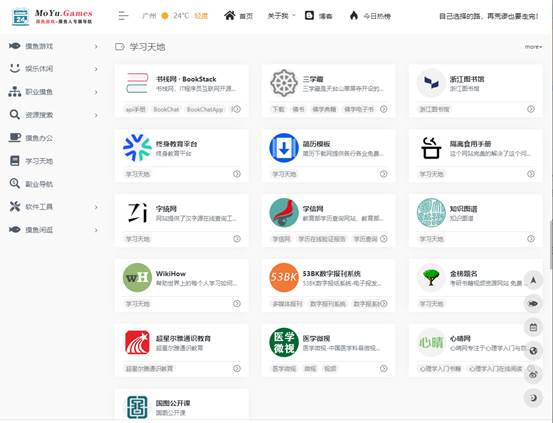Open the 隔离食用手册 cooking pot logo
This screenshot has width=553, height=423.
[431, 148]
